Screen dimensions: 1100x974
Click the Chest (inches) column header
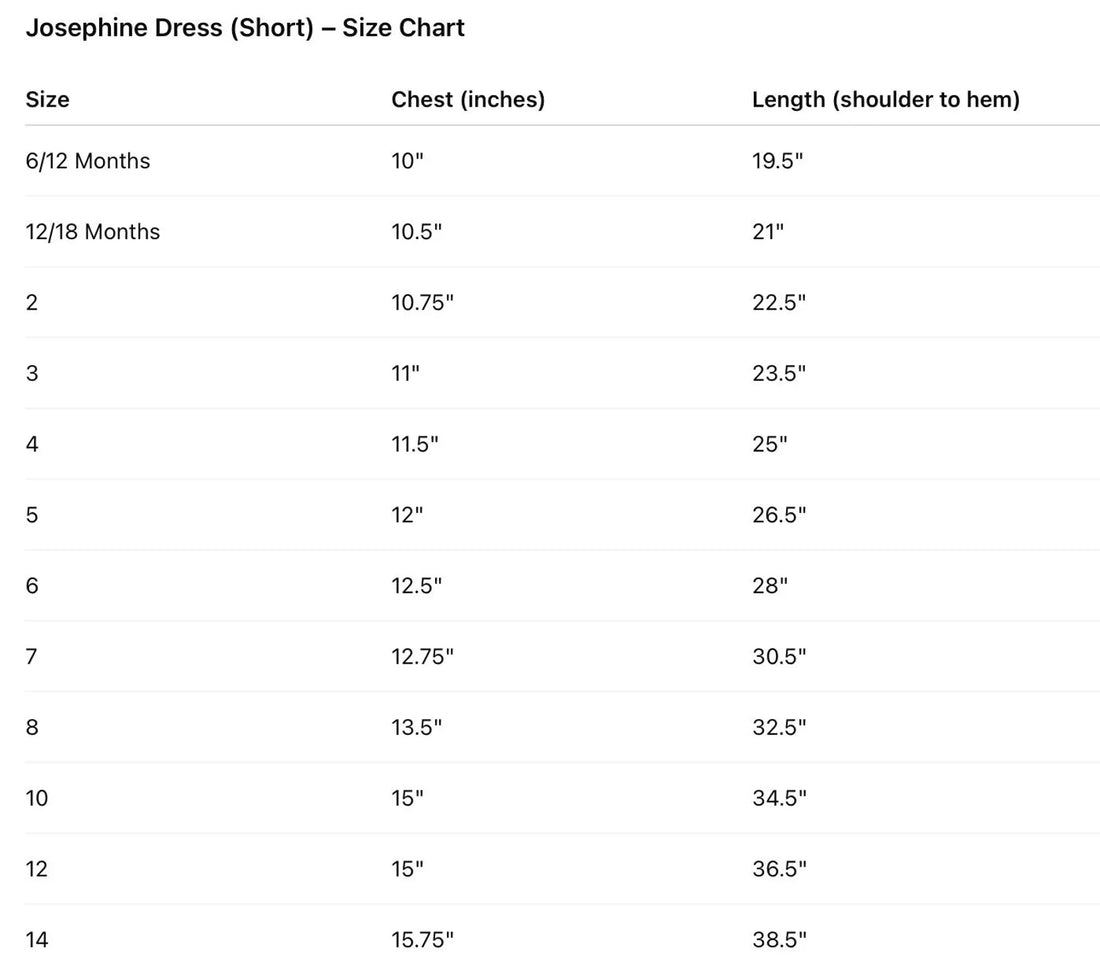point(468,100)
